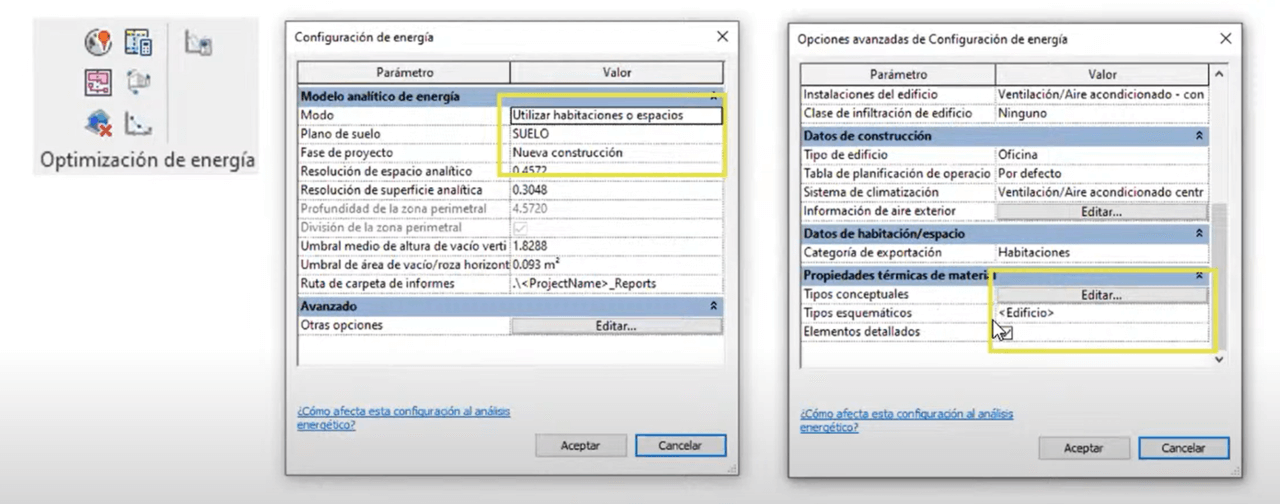Click the Resolución de espacio analítico value
1280x504 pixels.
click(615, 172)
